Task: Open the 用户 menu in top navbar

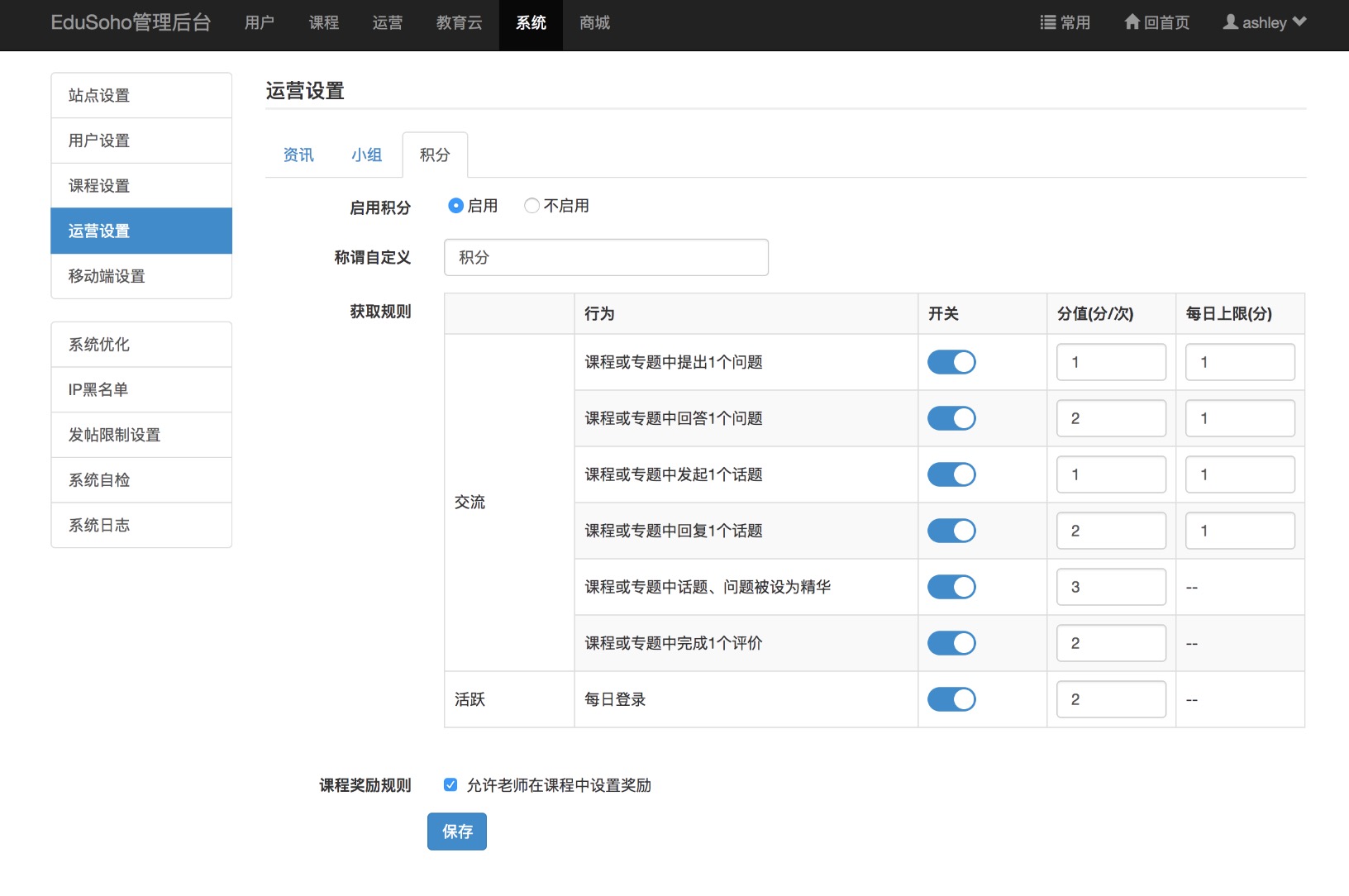Action: (x=260, y=23)
